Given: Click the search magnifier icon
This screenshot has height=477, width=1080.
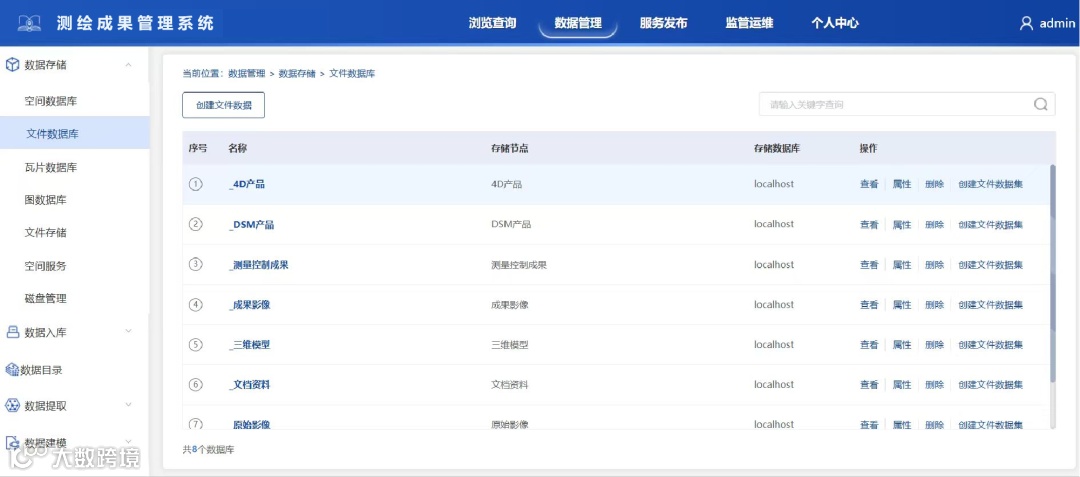Looking at the screenshot, I should pyautogui.click(x=1041, y=105).
